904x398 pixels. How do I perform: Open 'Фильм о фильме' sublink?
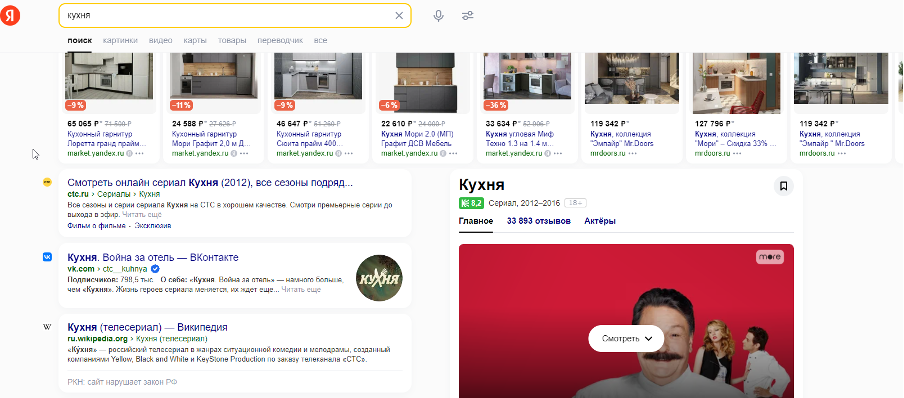[95, 226]
